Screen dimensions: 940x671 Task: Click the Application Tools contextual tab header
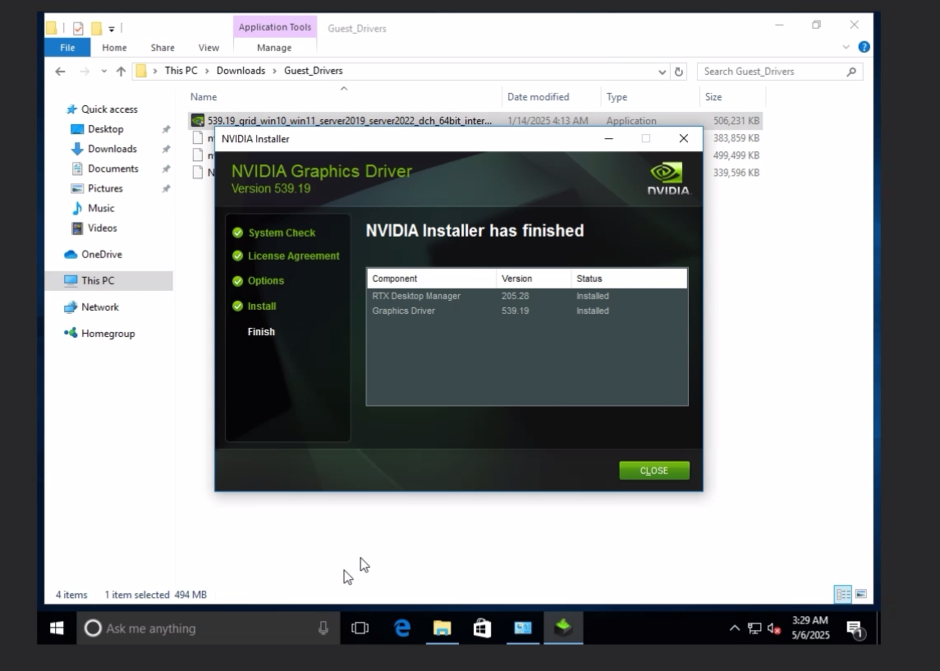click(x=275, y=27)
